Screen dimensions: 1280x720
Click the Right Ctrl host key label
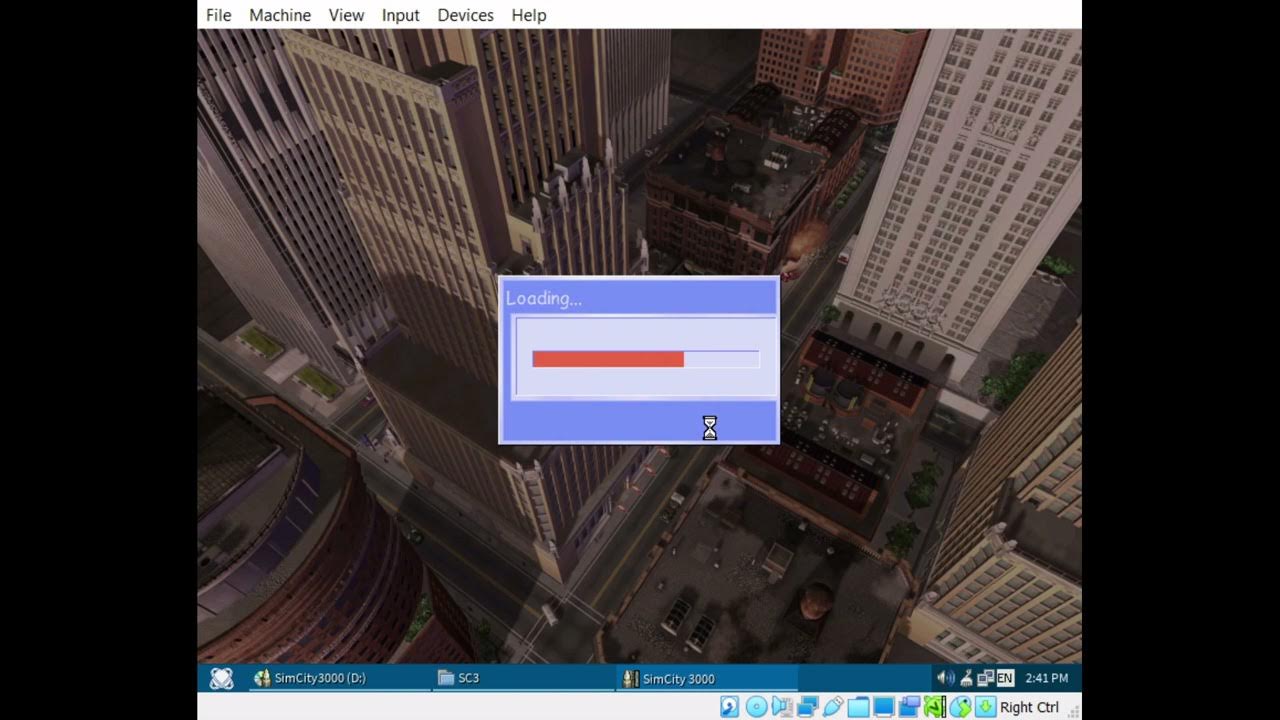click(x=1029, y=707)
